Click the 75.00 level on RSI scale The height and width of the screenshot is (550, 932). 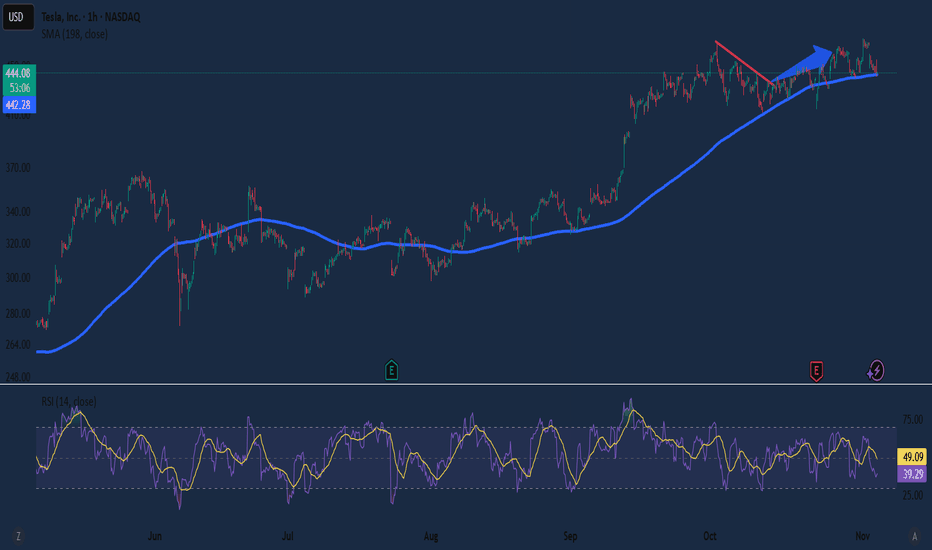(912, 420)
